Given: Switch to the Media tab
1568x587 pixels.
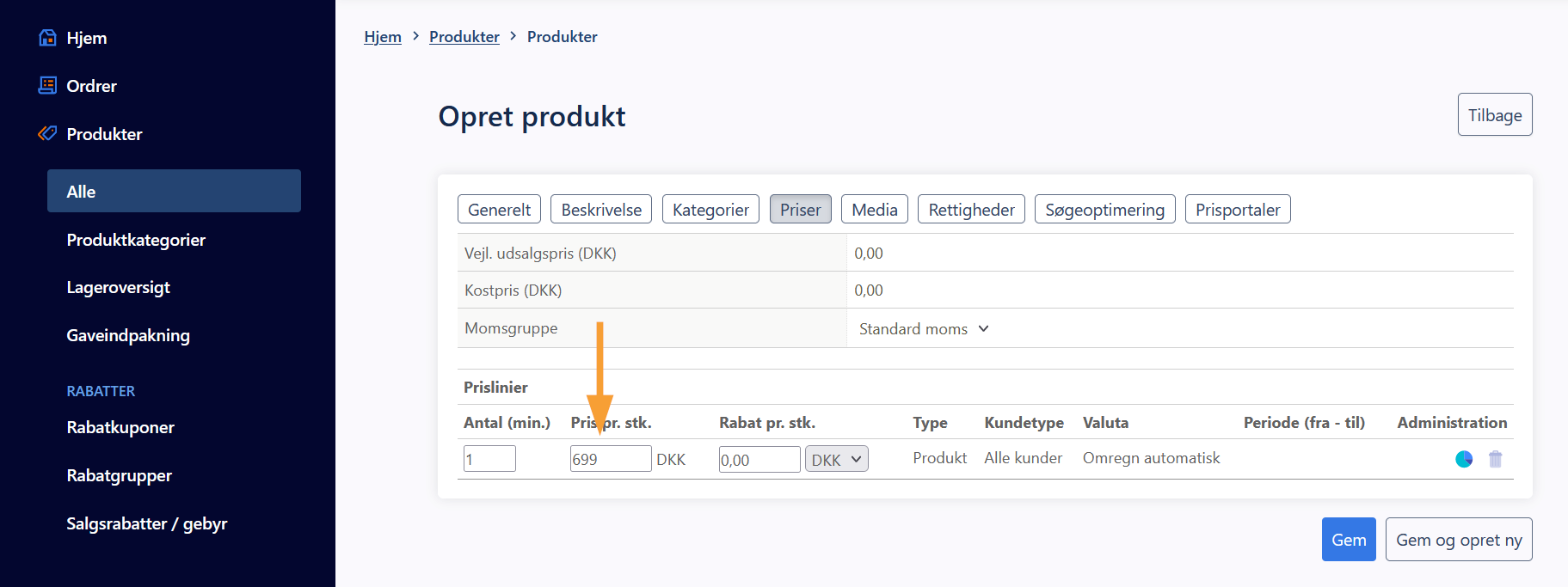Looking at the screenshot, I should click(875, 209).
